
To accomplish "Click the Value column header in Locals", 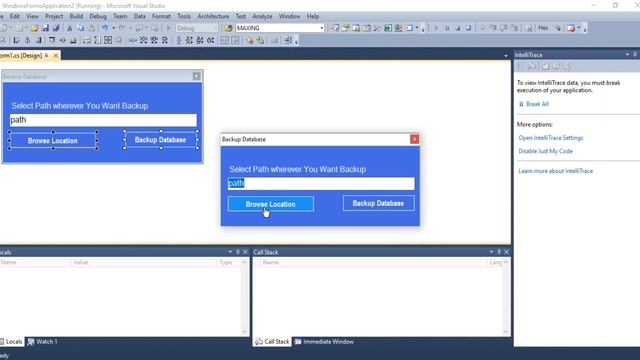I will point(143,262).
